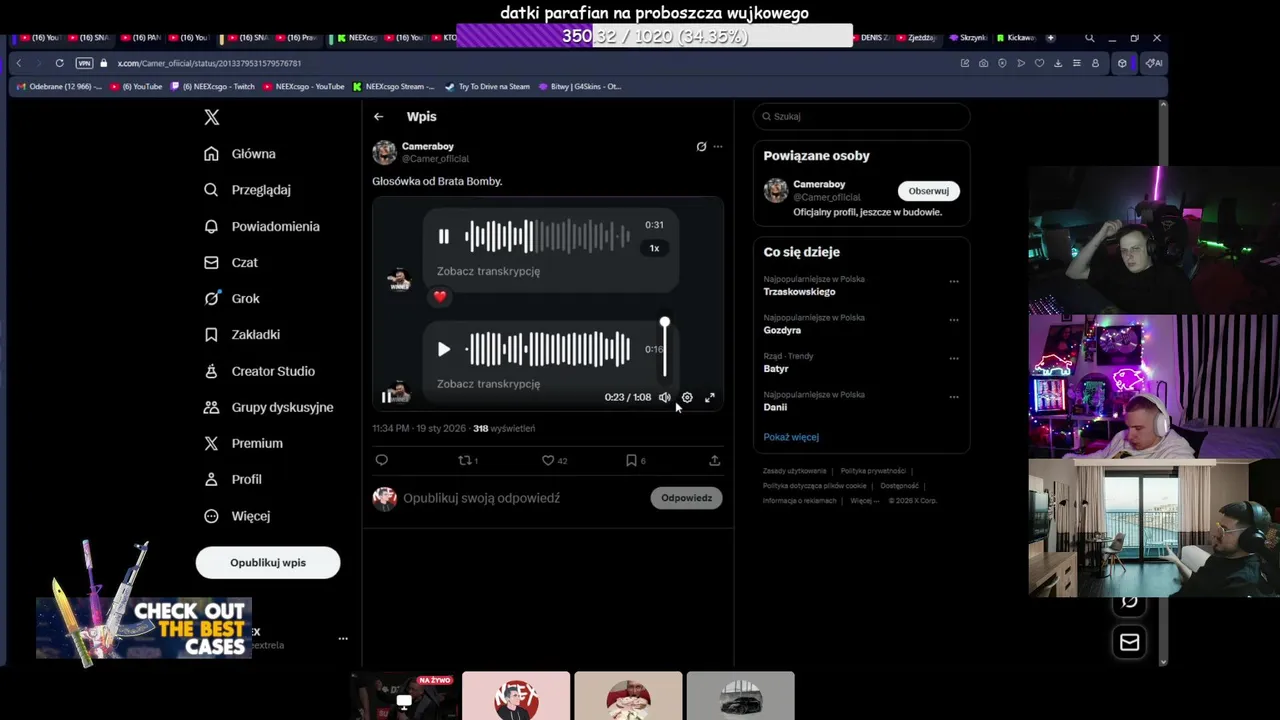This screenshot has width=1280, height=720.
Task: Open video playback settings gear
Action: click(x=687, y=397)
